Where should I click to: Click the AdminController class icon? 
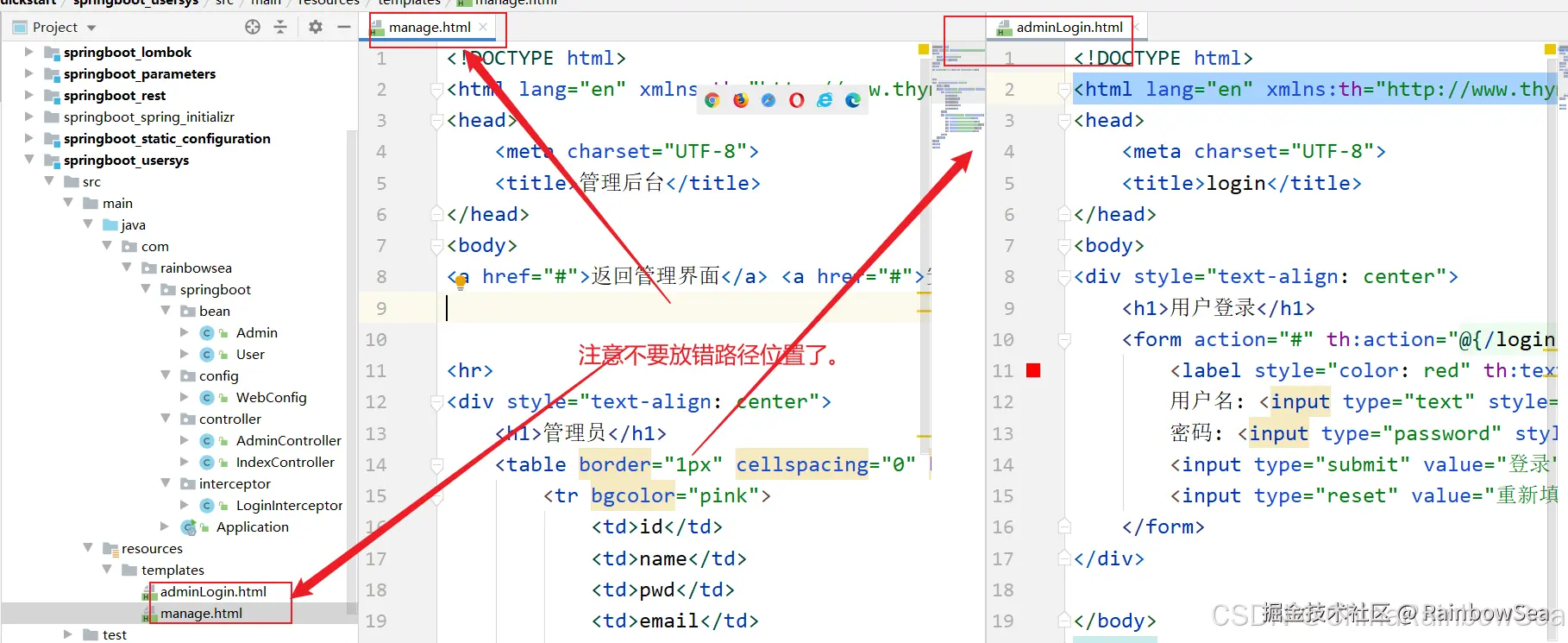tap(207, 441)
